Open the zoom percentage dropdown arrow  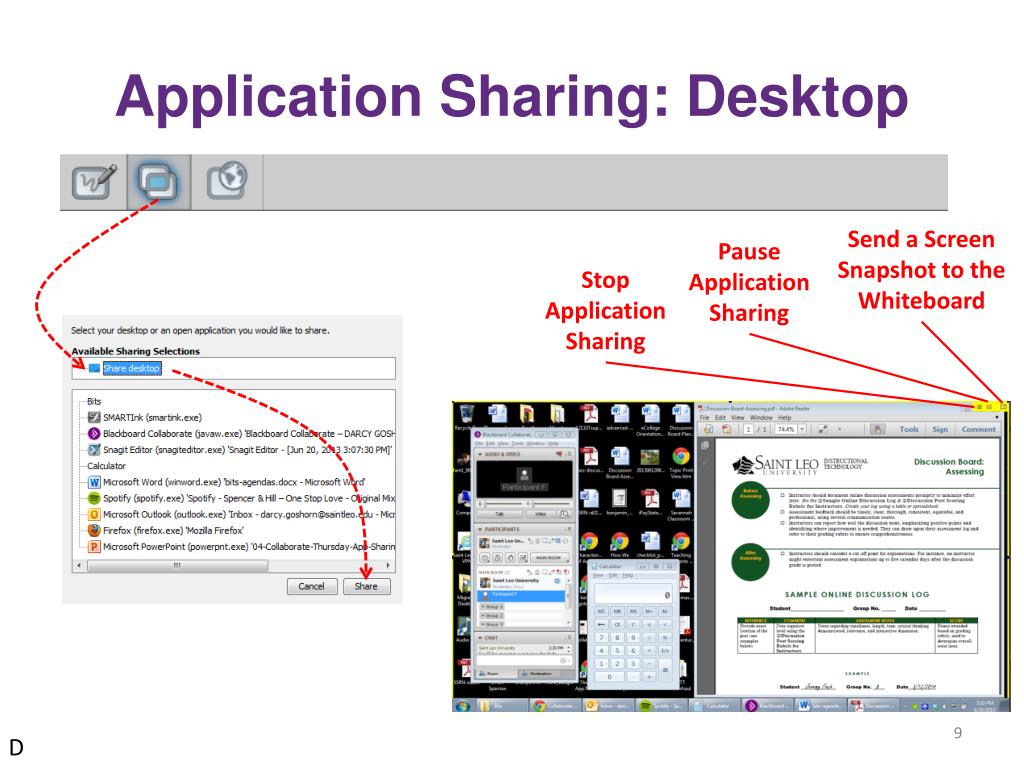(x=803, y=429)
